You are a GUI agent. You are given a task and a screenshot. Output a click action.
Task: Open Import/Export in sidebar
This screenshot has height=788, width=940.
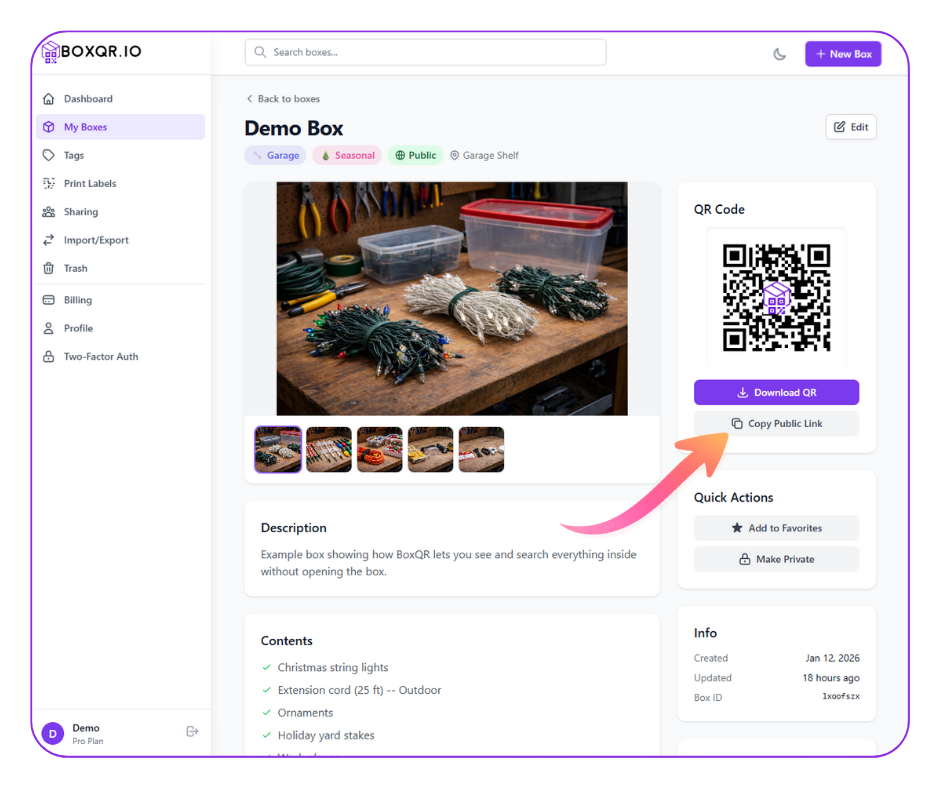click(x=96, y=240)
